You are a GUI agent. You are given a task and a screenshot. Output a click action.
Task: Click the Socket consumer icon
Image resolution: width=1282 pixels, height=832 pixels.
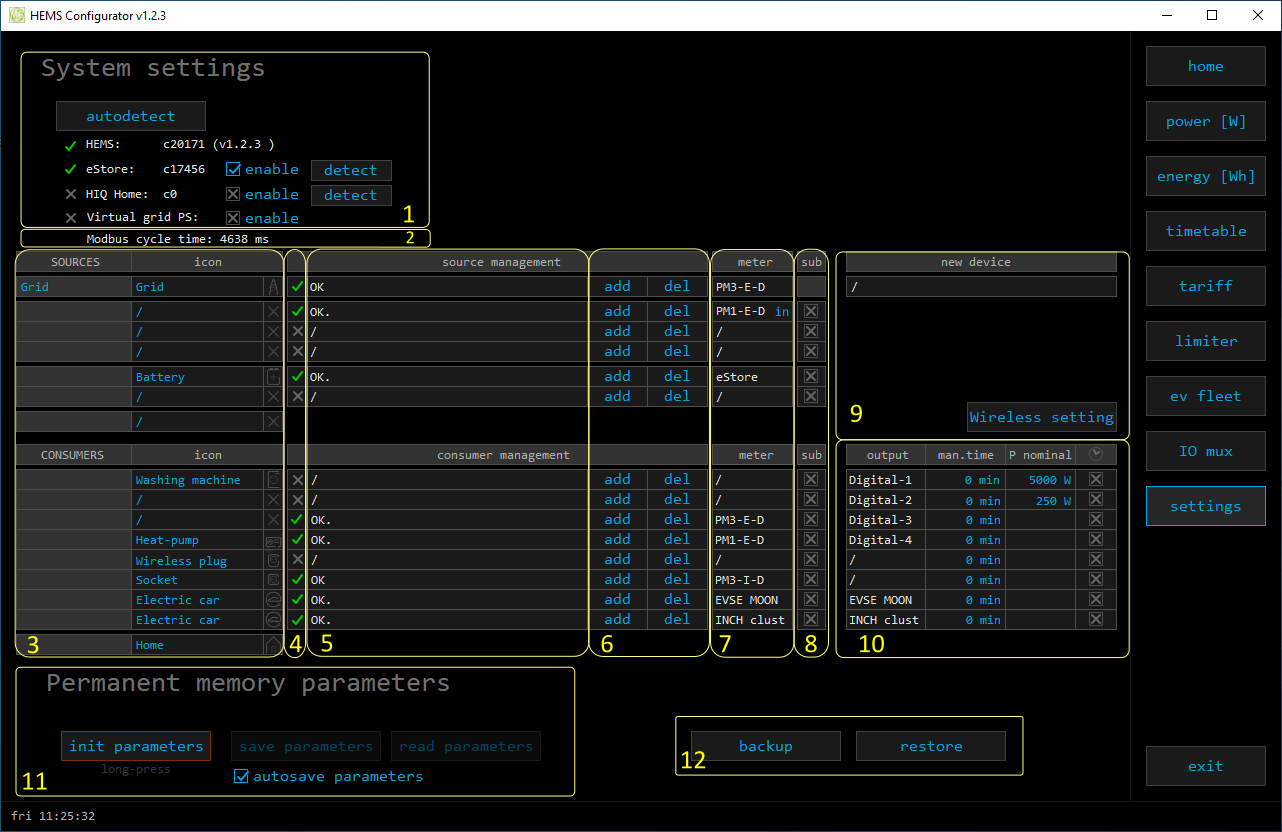(273, 580)
